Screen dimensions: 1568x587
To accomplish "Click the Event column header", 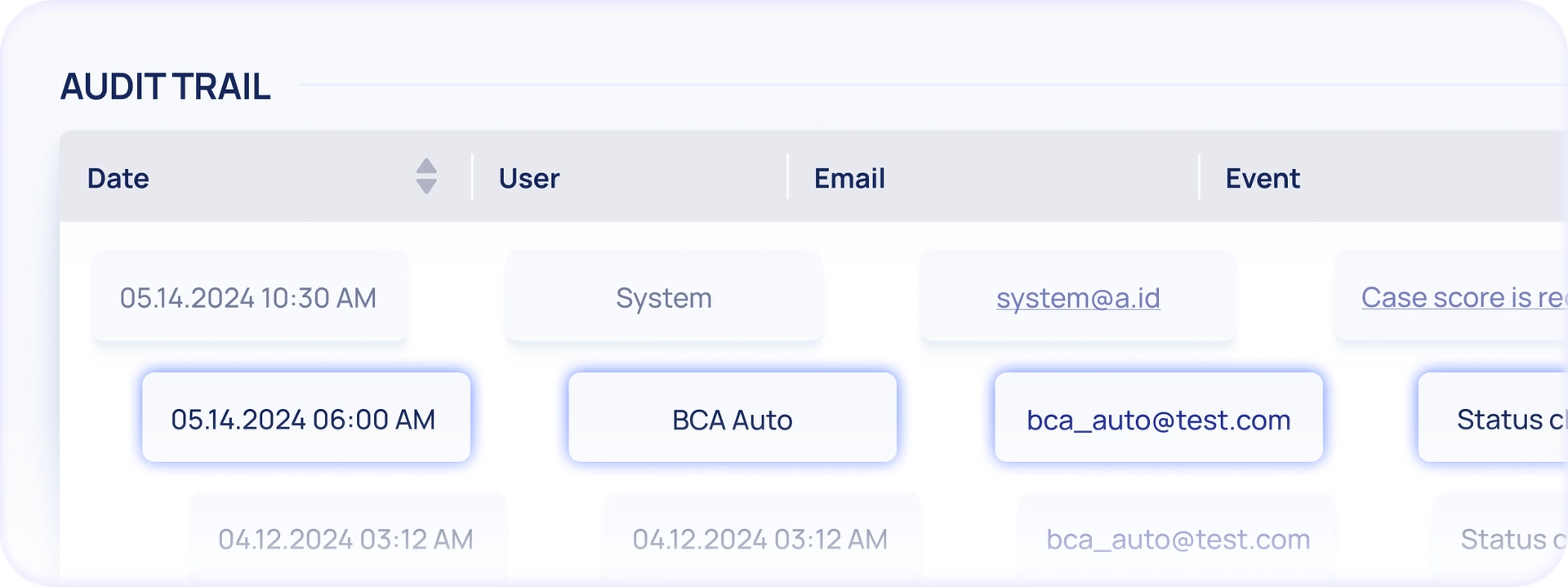I will coord(1263,178).
